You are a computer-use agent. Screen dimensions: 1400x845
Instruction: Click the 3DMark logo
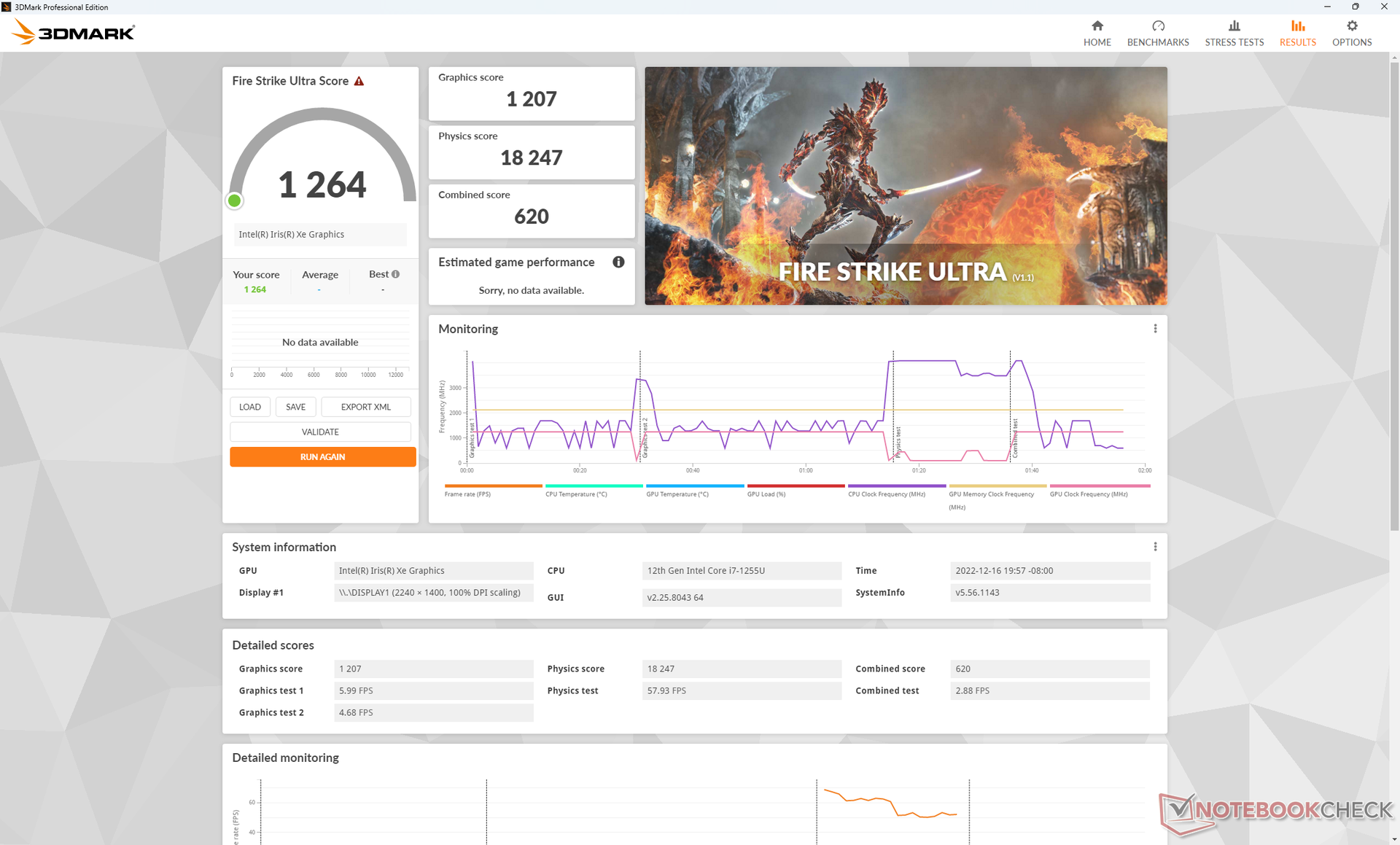(x=74, y=32)
